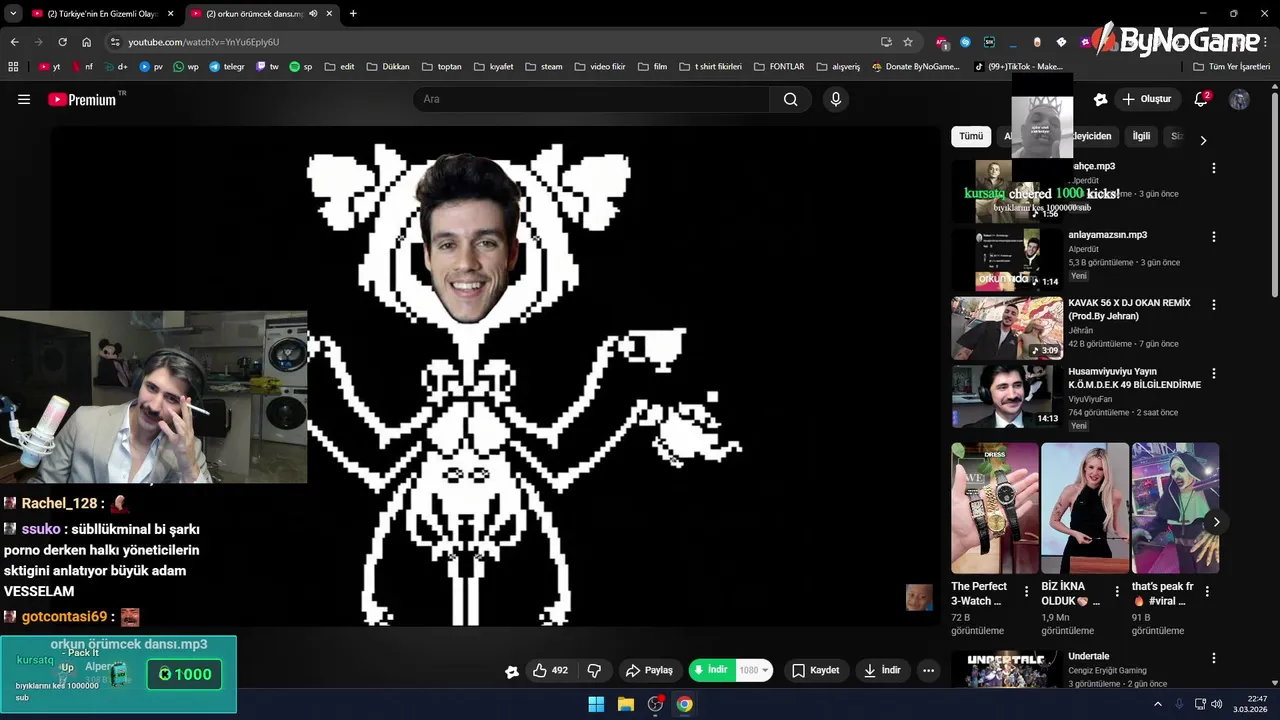This screenshot has height=720, width=1280.
Task: Select the Tümü filter chip
Action: coord(971,136)
